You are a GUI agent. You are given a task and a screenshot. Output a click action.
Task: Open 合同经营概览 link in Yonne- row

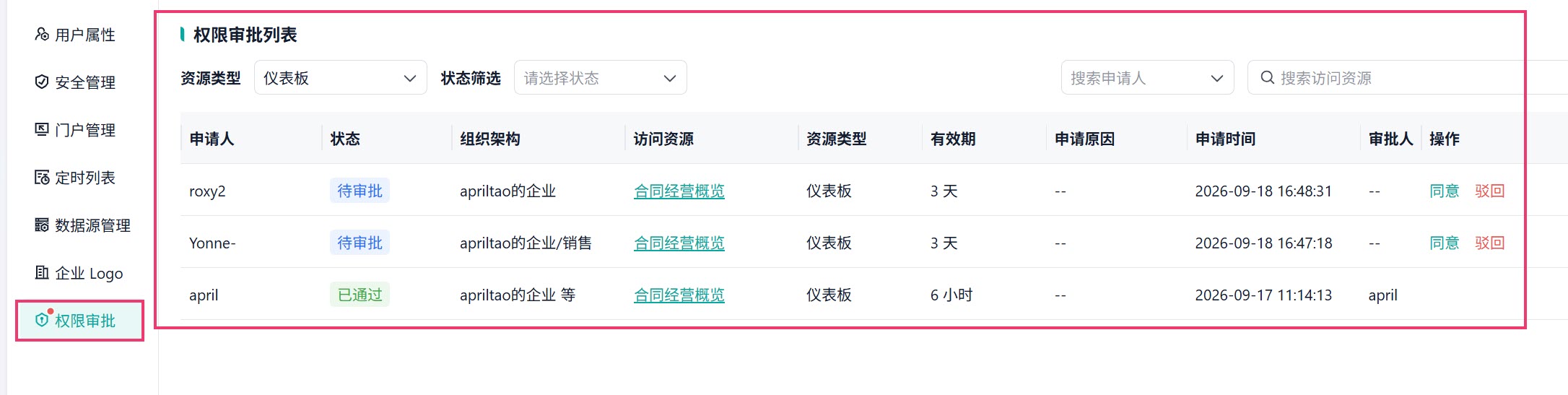coord(679,243)
